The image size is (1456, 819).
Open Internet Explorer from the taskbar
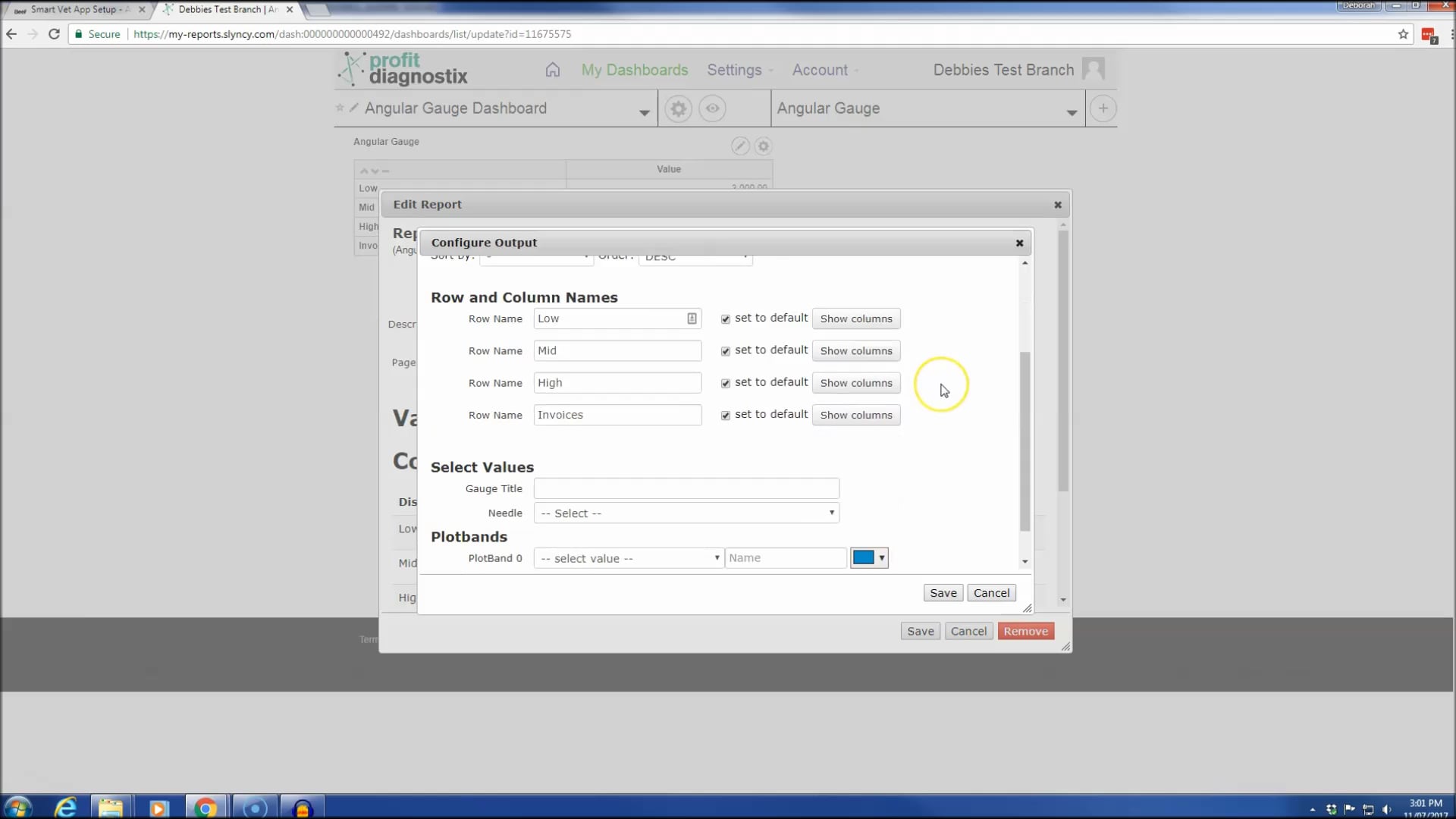click(x=66, y=807)
